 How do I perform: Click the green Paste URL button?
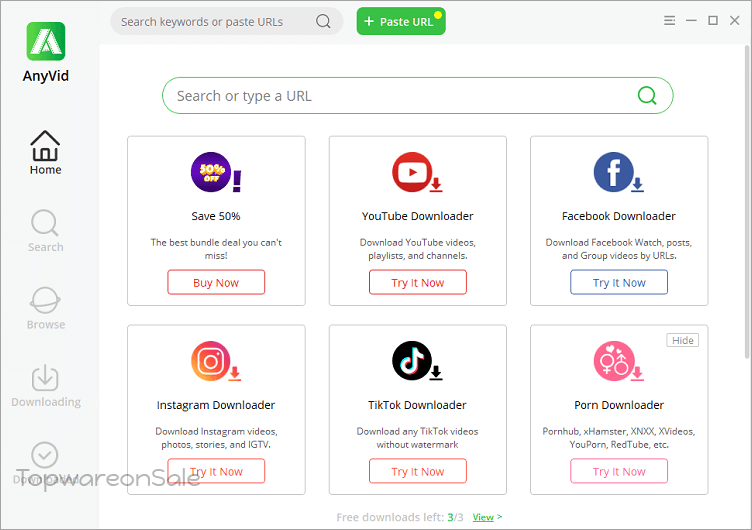click(401, 21)
